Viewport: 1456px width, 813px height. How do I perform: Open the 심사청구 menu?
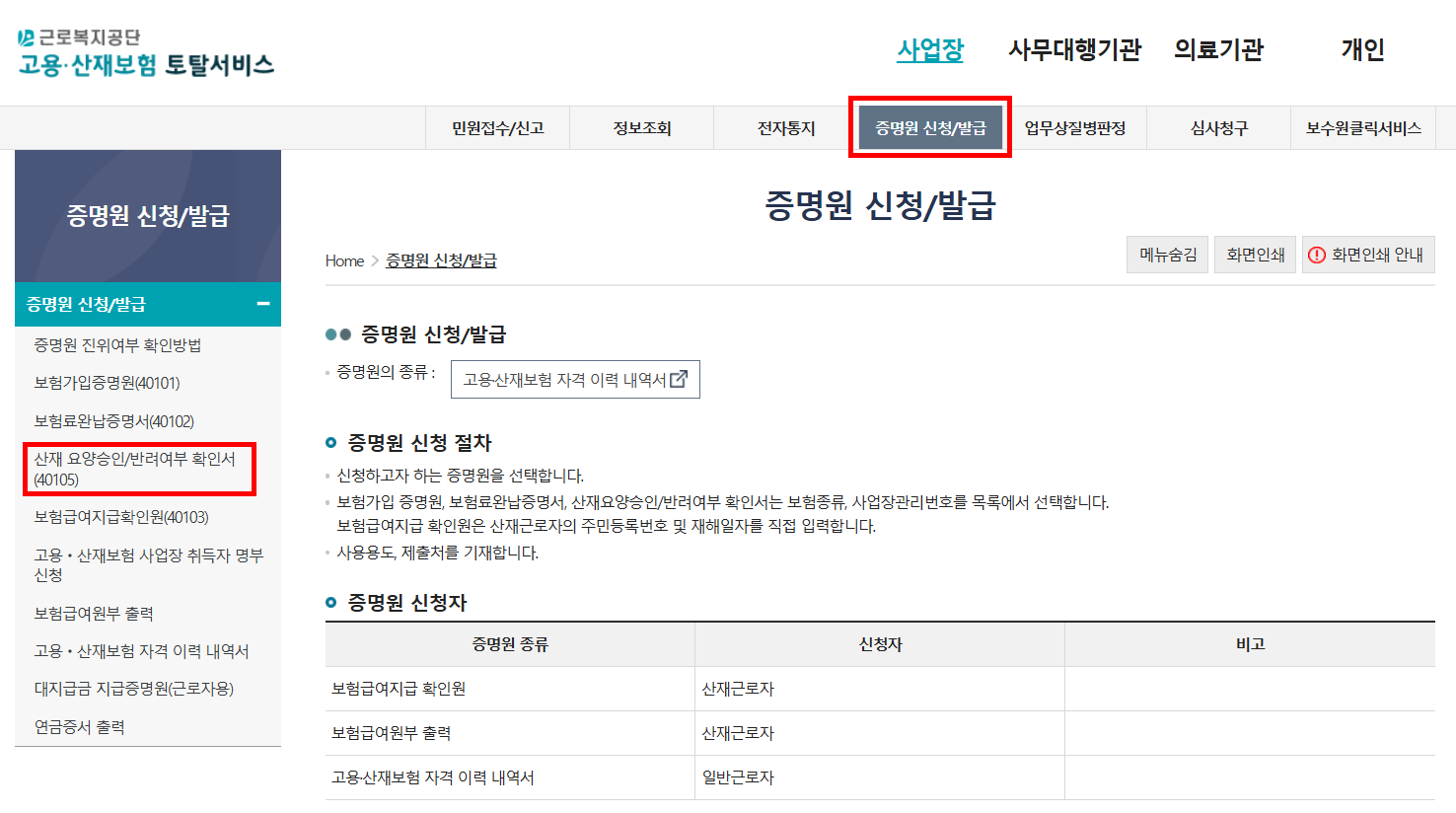point(1219,128)
